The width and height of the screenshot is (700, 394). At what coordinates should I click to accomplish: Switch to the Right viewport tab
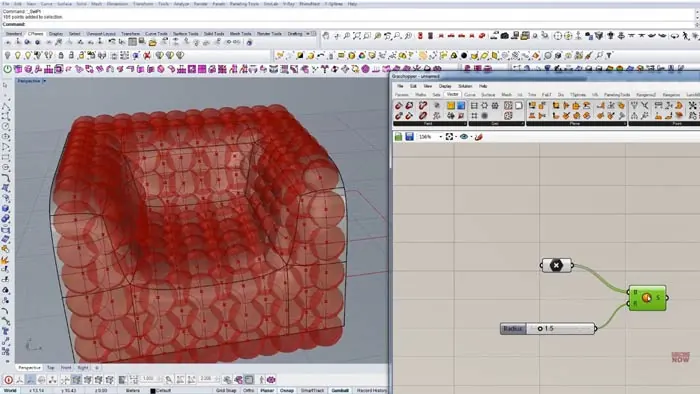pyautogui.click(x=83, y=368)
